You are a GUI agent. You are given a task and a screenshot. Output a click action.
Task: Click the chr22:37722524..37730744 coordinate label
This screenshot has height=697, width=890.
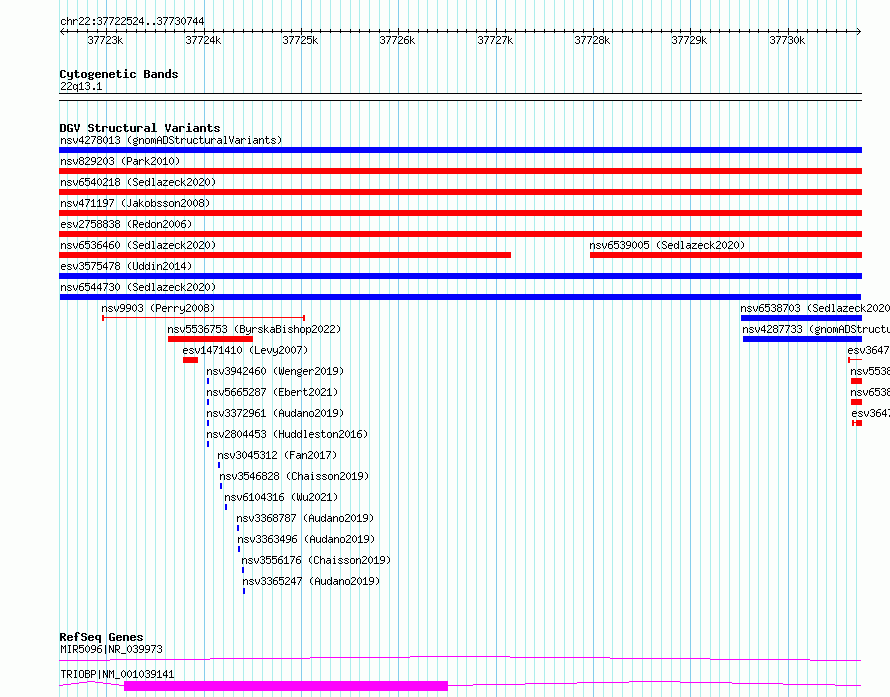(132, 21)
